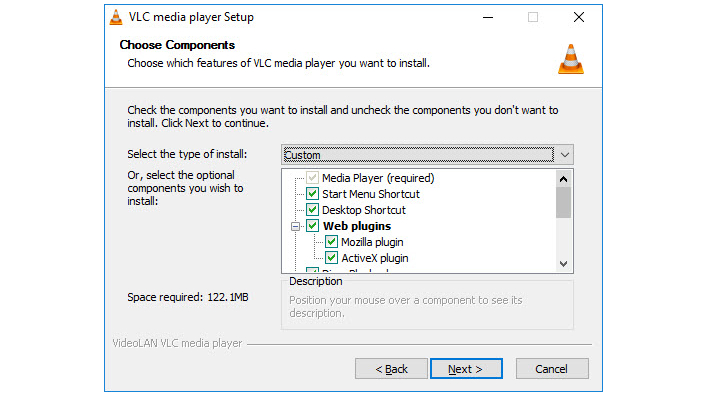Toggle the Web plugins checkbox
Viewport: 705px width, 397px height.
312,226
